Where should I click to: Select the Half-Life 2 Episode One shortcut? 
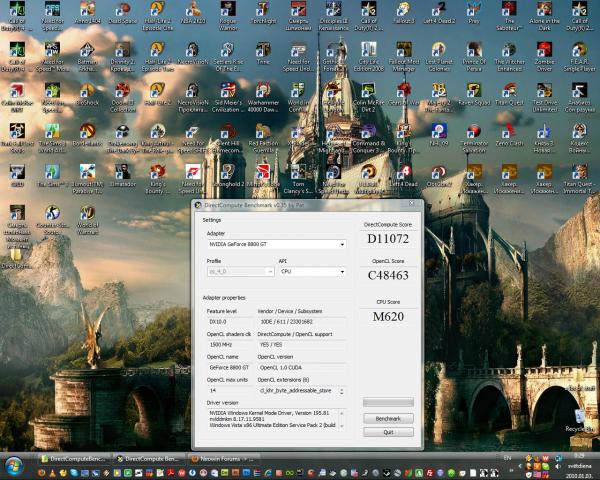[158, 16]
